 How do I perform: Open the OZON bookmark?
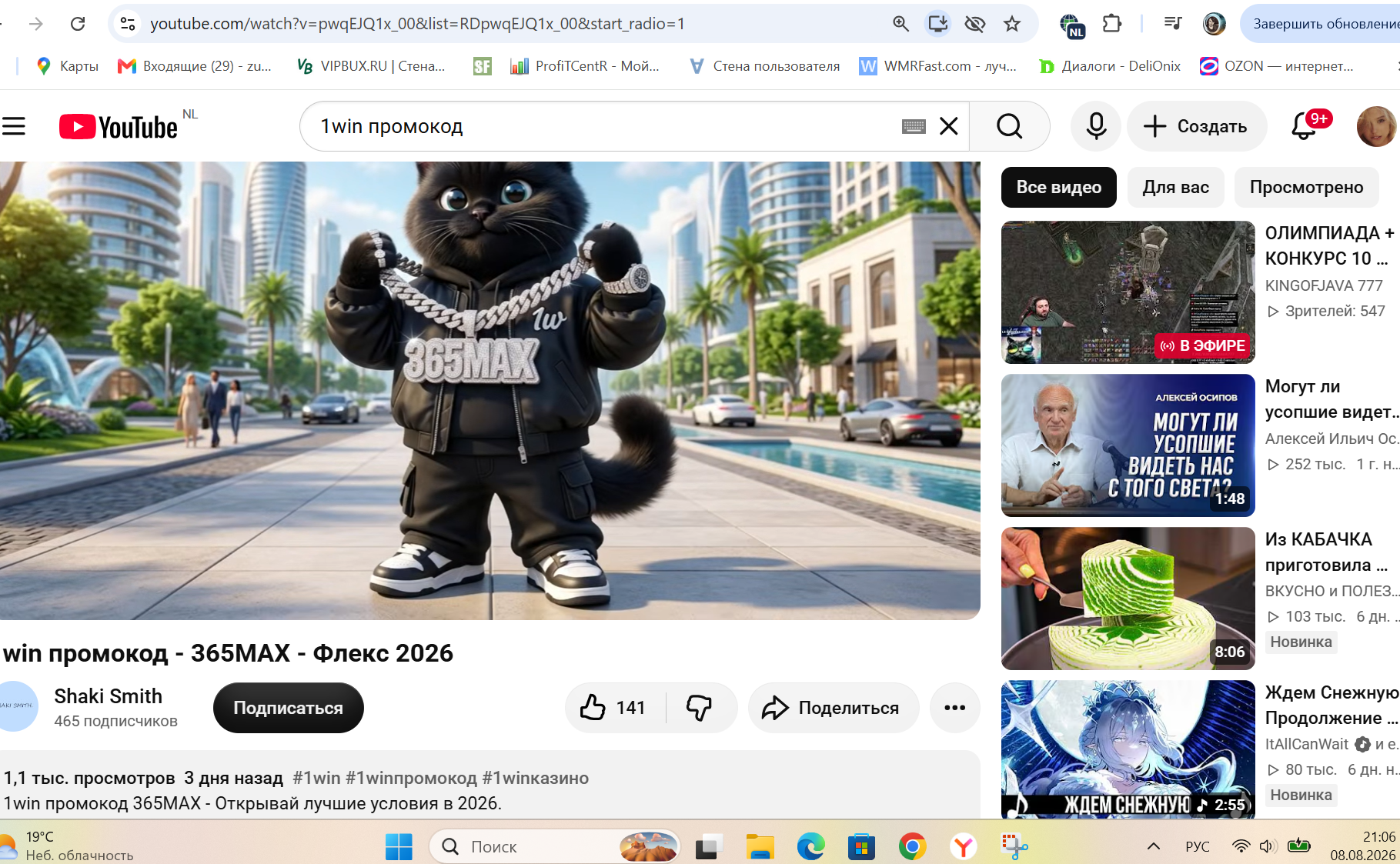click(1277, 66)
